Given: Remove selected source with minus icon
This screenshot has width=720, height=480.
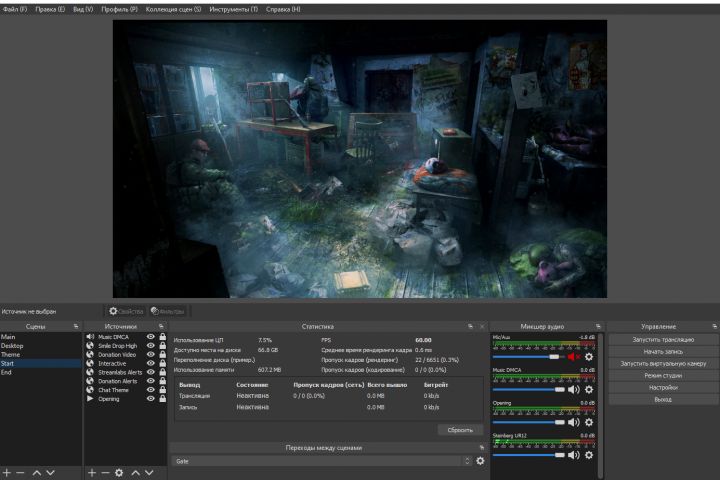Looking at the screenshot, I should pos(105,472).
